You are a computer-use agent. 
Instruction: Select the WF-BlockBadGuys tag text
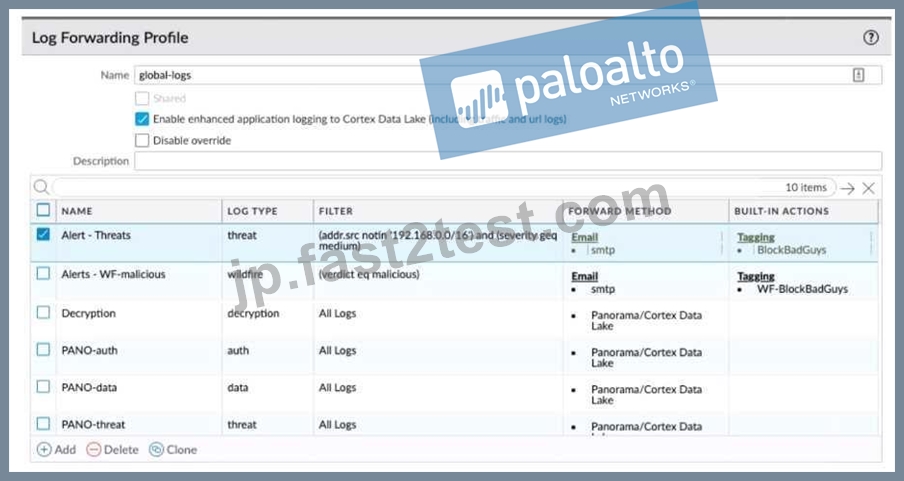tap(803, 289)
